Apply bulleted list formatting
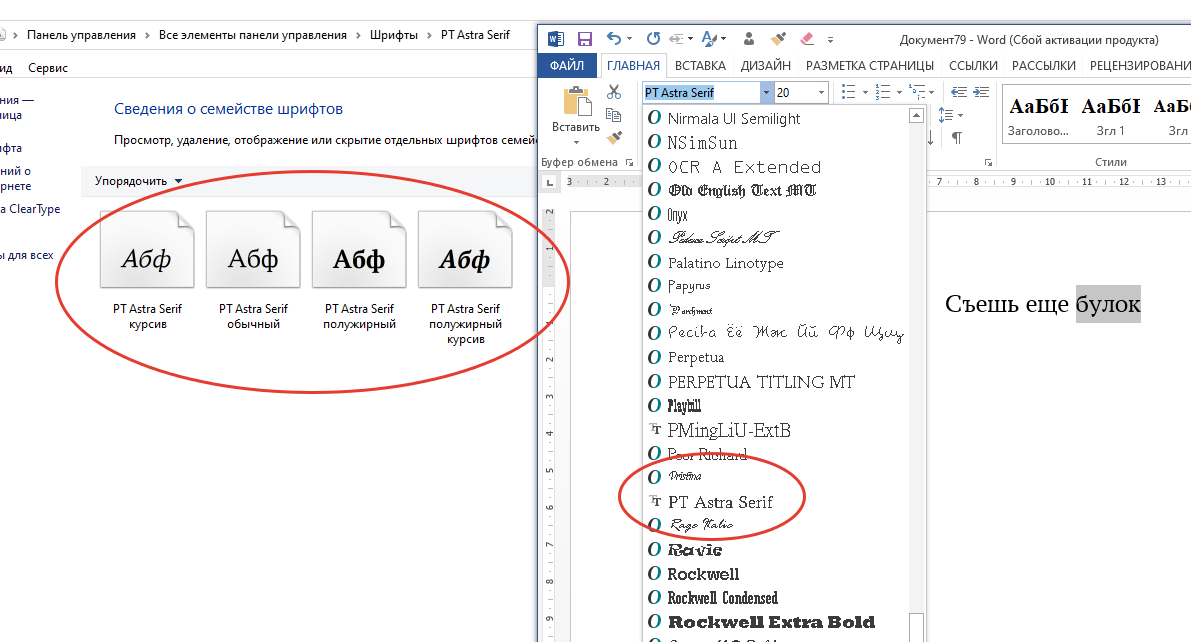 tap(848, 92)
